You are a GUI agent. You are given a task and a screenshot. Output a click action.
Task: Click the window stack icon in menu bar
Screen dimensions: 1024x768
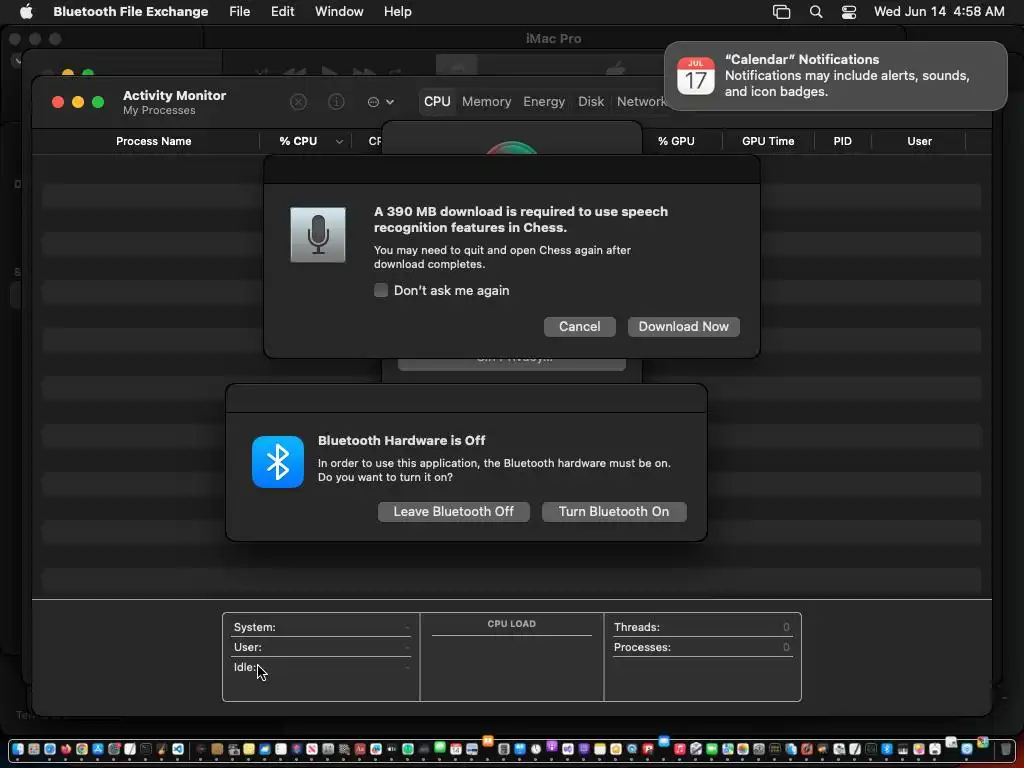[x=781, y=12]
